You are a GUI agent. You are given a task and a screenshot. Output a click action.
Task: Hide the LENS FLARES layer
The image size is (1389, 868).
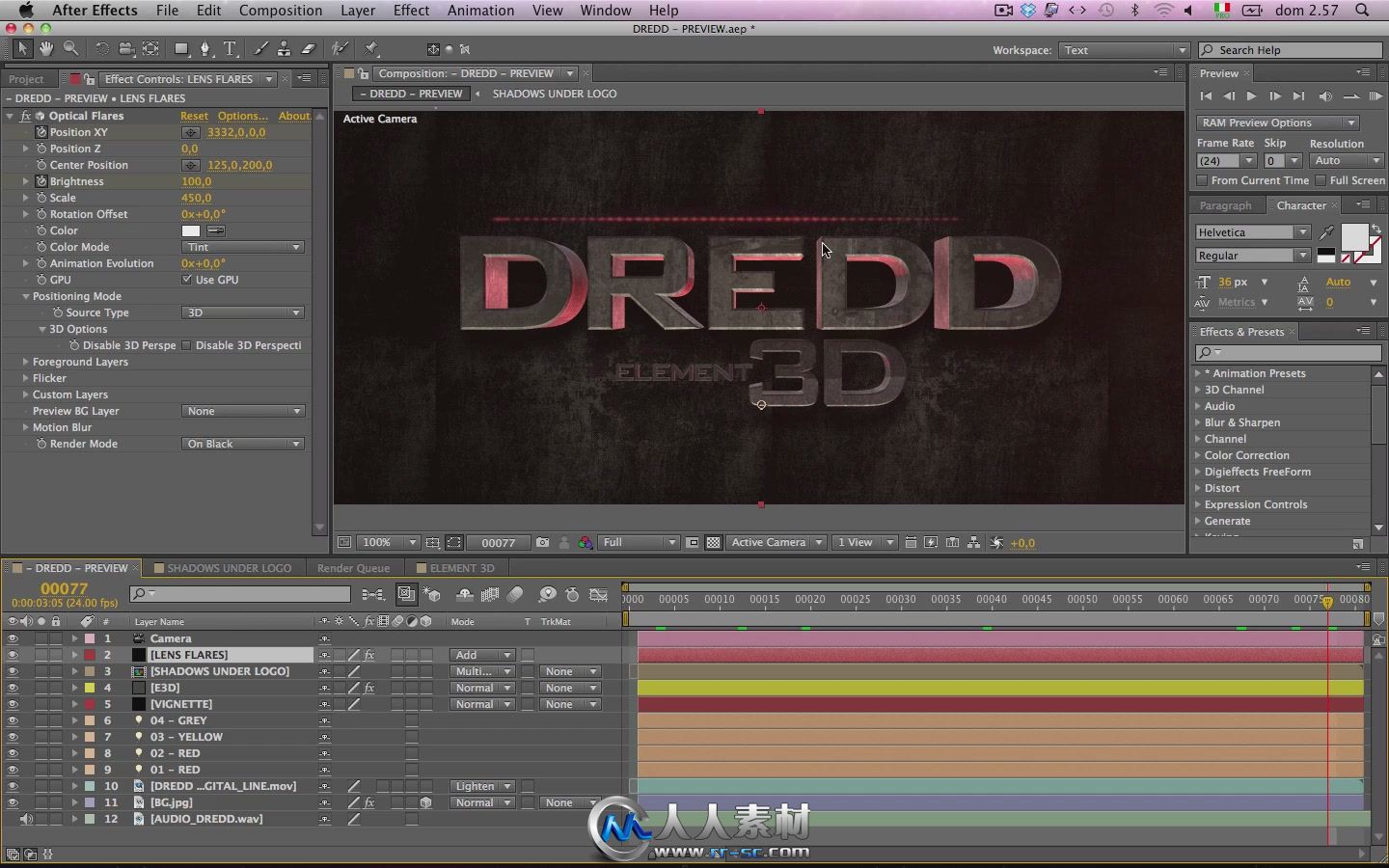click(x=13, y=655)
